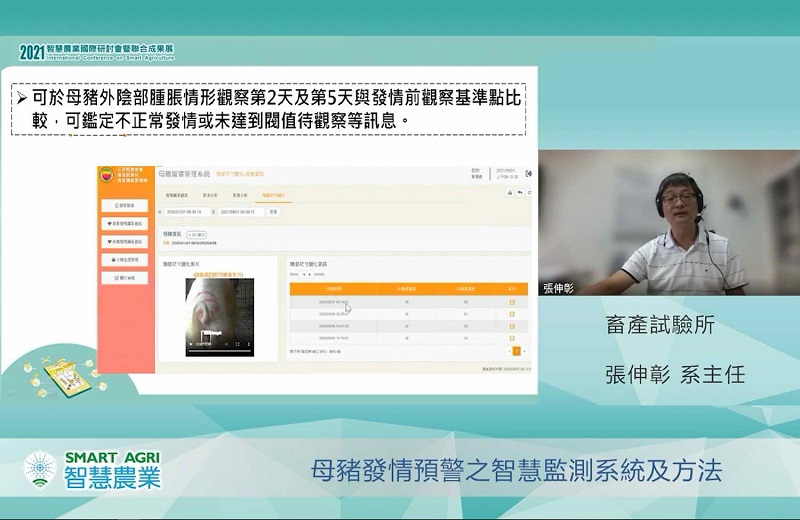This screenshot has height=520, width=800.
Task: Open the video player three-dot menu
Action: [248, 344]
